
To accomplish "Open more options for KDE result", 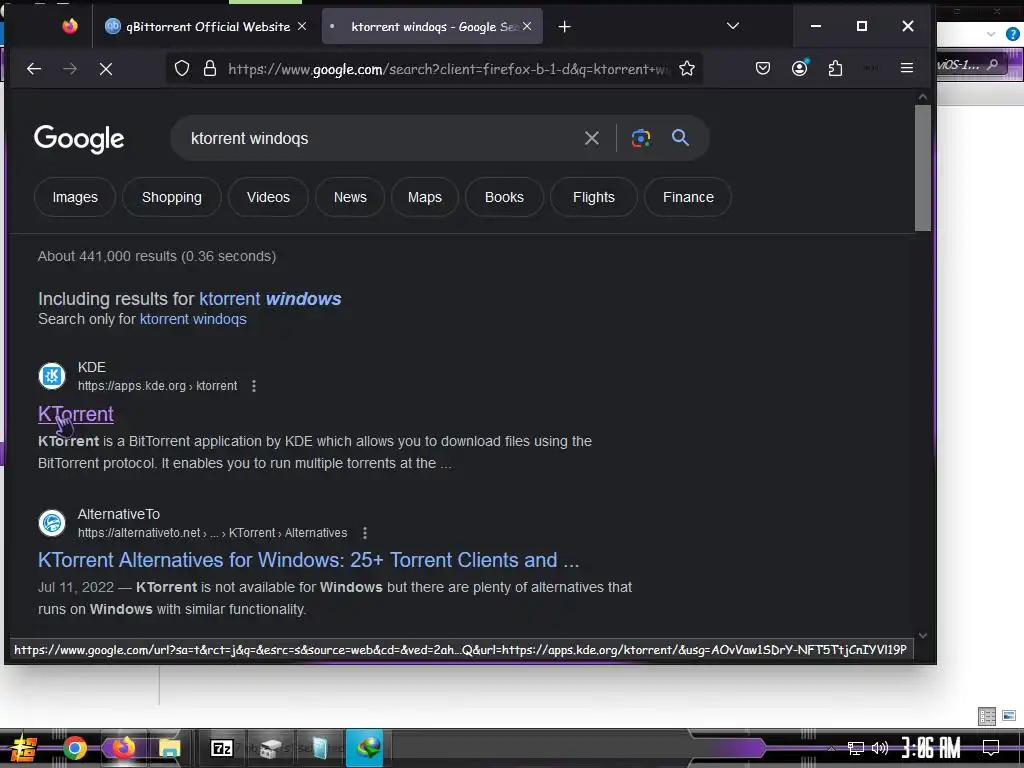I will pyautogui.click(x=254, y=386).
